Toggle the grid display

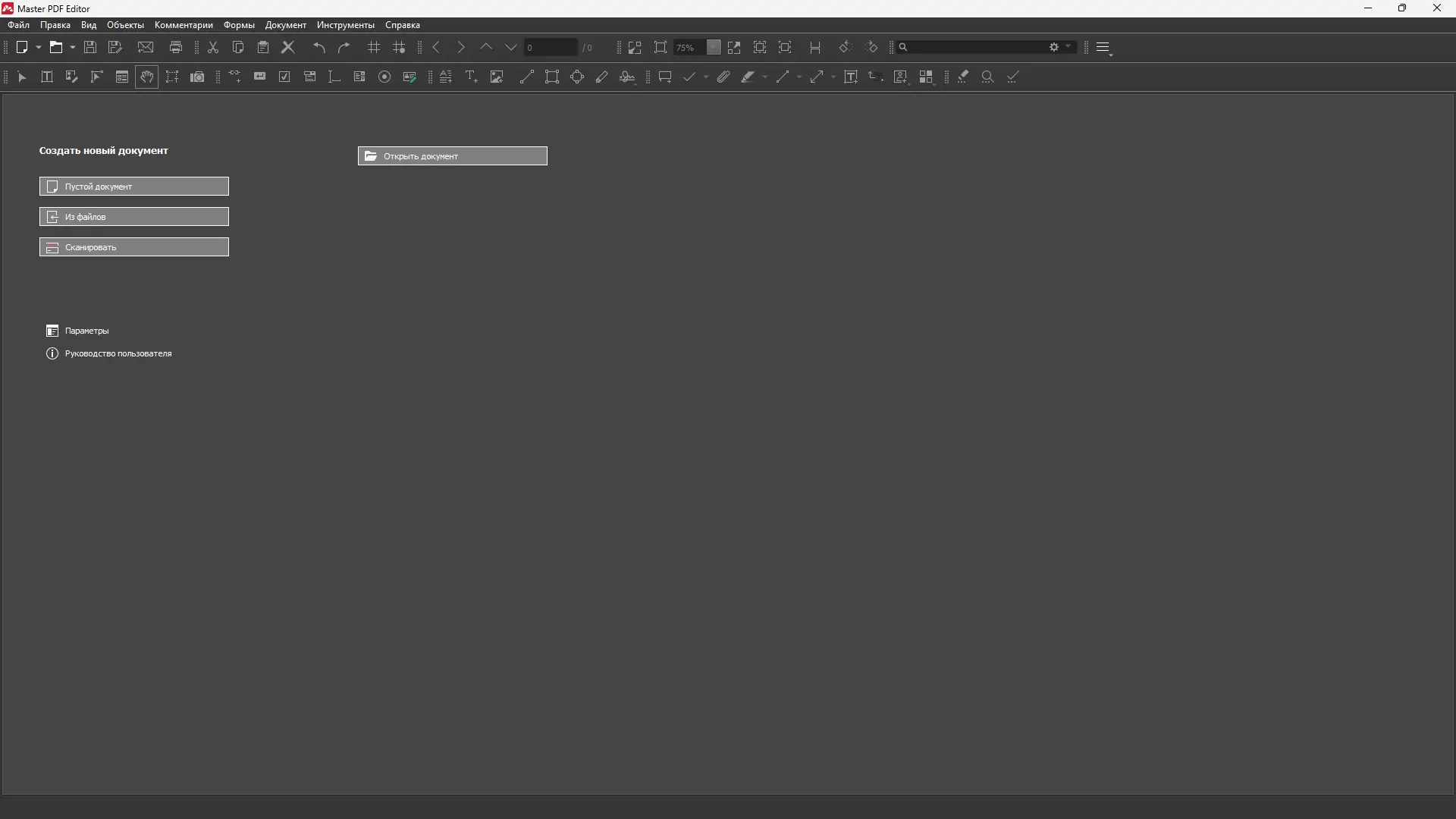click(x=373, y=47)
